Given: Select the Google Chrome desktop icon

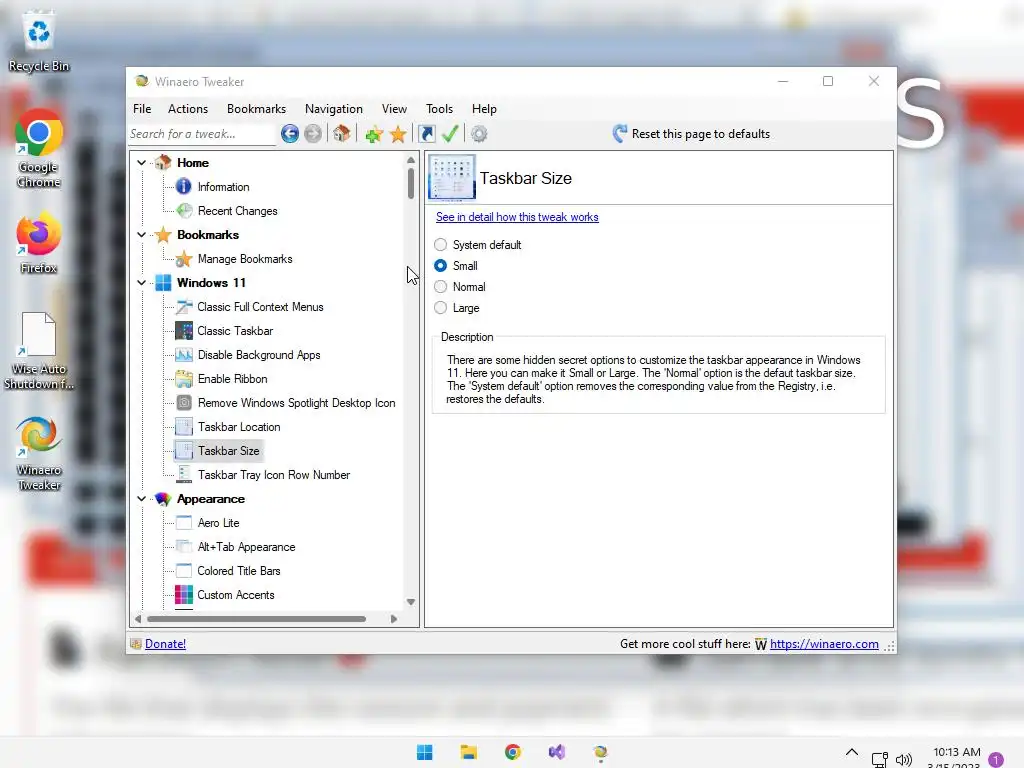Looking at the screenshot, I should coord(39,149).
